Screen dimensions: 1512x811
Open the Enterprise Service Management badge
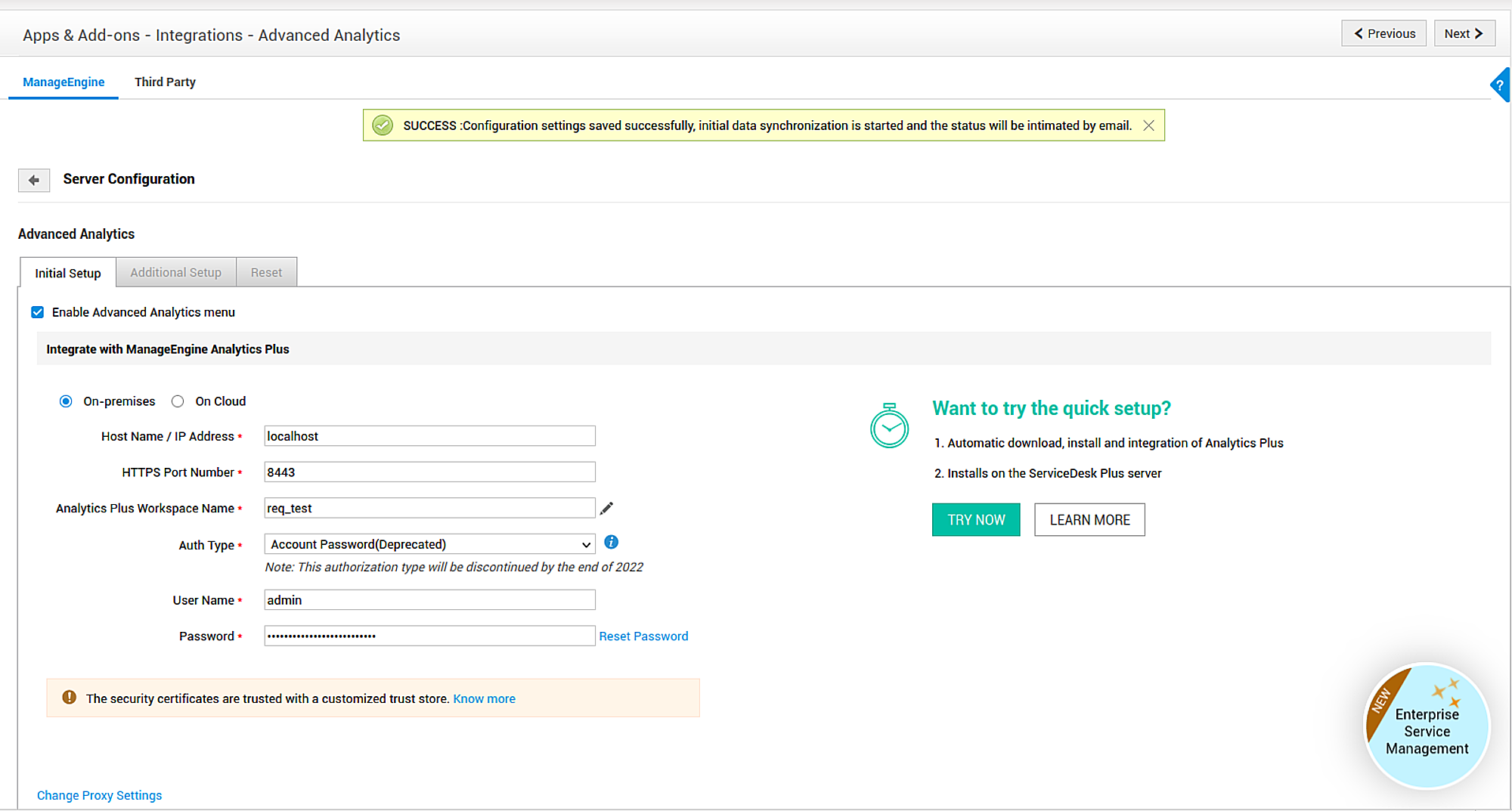[x=1427, y=726]
